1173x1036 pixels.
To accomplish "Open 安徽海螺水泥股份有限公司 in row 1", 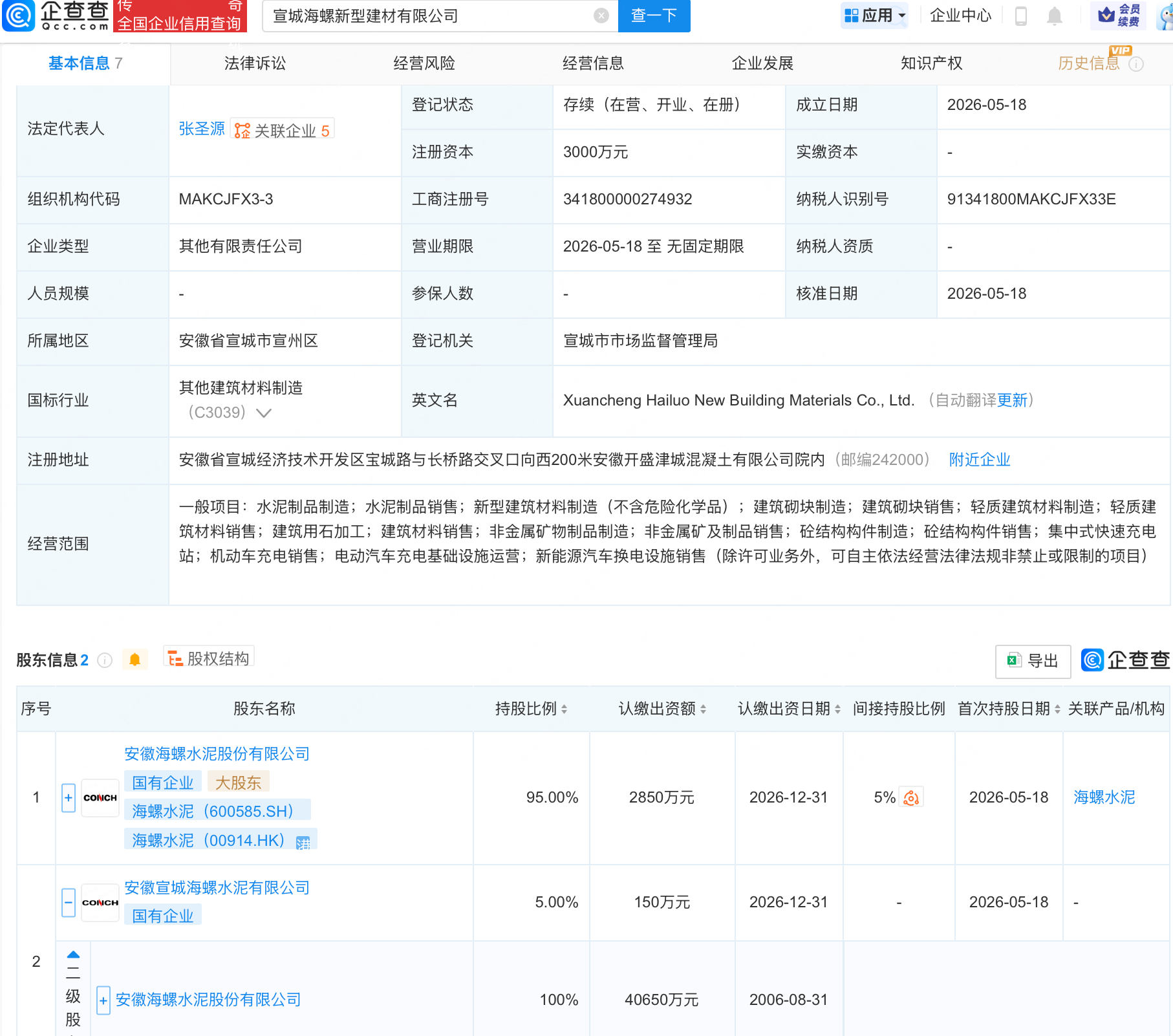I will point(217,754).
